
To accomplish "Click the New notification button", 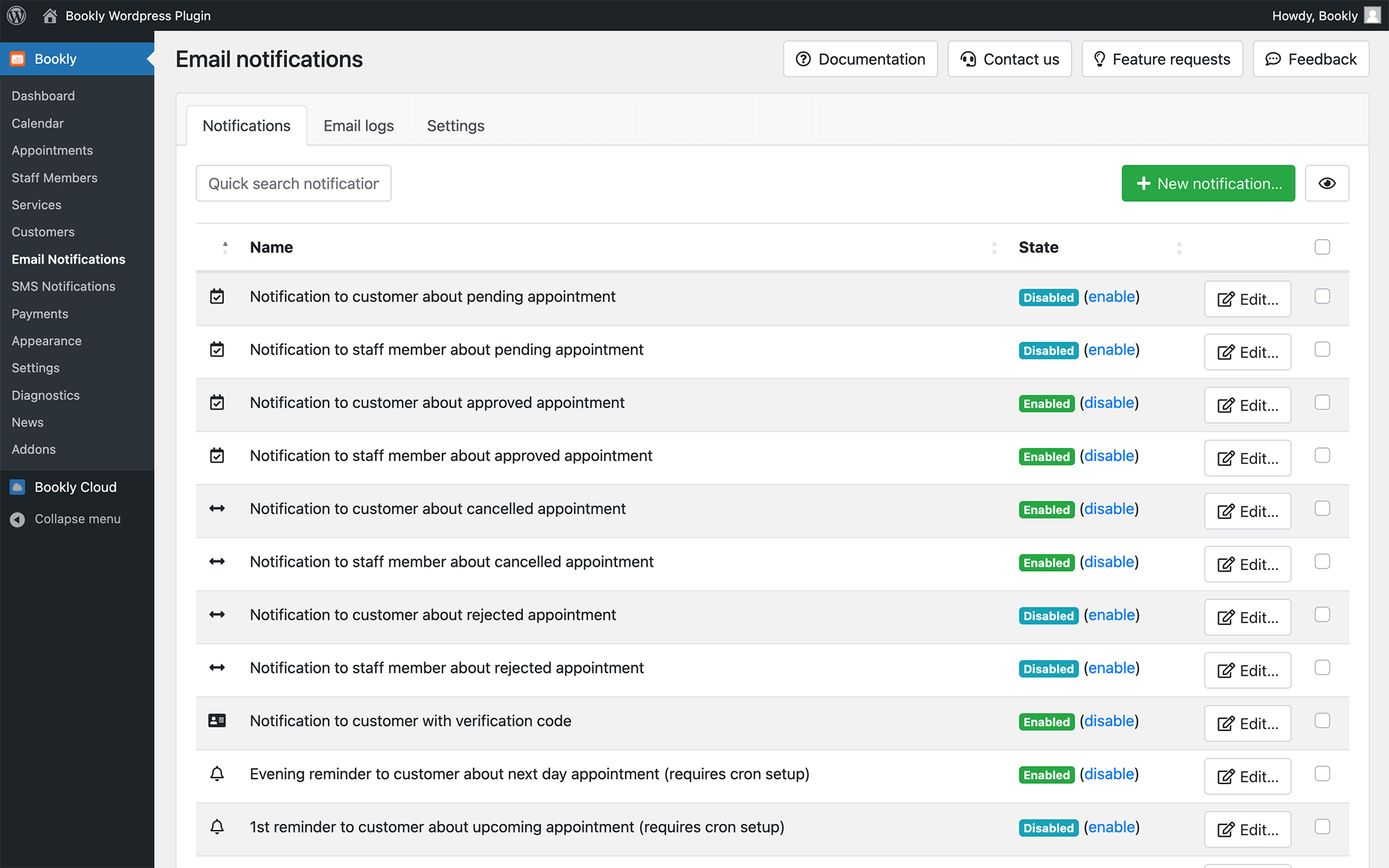I will [x=1208, y=183].
